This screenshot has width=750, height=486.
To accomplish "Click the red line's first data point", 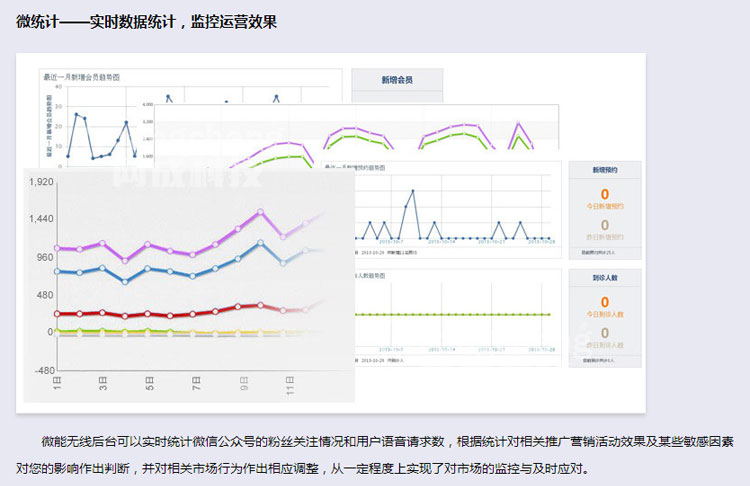I will (x=58, y=314).
